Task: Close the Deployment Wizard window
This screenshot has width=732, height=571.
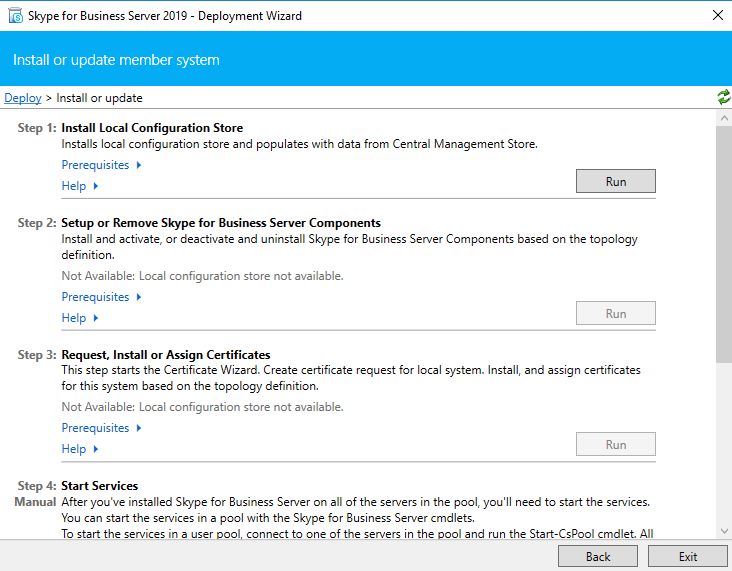Action: tap(718, 15)
